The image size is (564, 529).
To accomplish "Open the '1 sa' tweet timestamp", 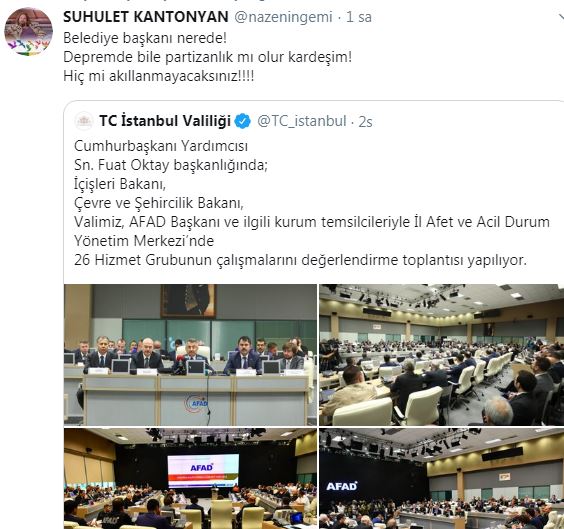I will click(x=359, y=17).
